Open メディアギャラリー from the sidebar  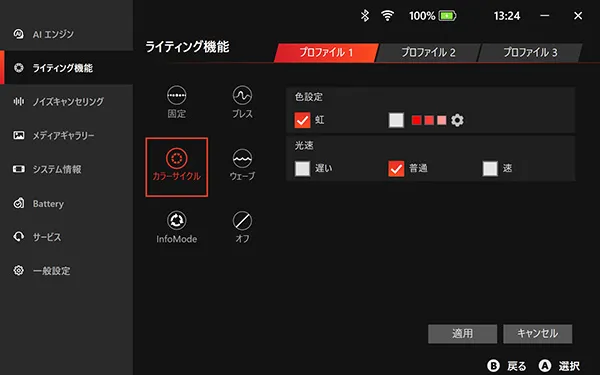(x=67, y=135)
